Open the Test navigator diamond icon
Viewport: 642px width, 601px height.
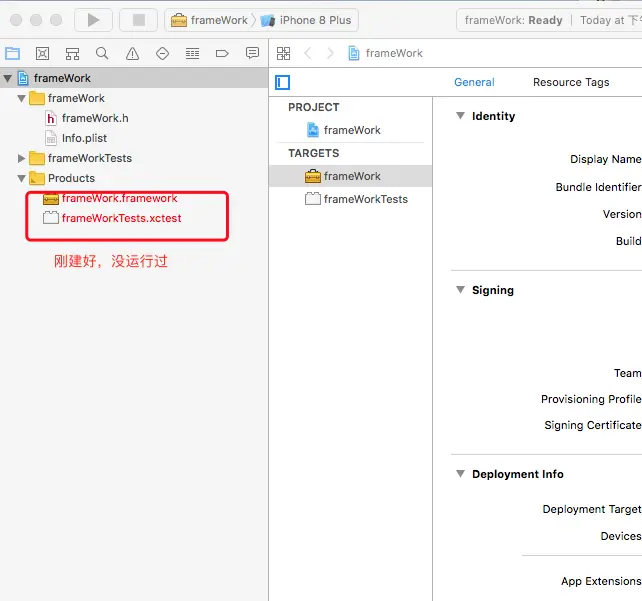(x=162, y=54)
